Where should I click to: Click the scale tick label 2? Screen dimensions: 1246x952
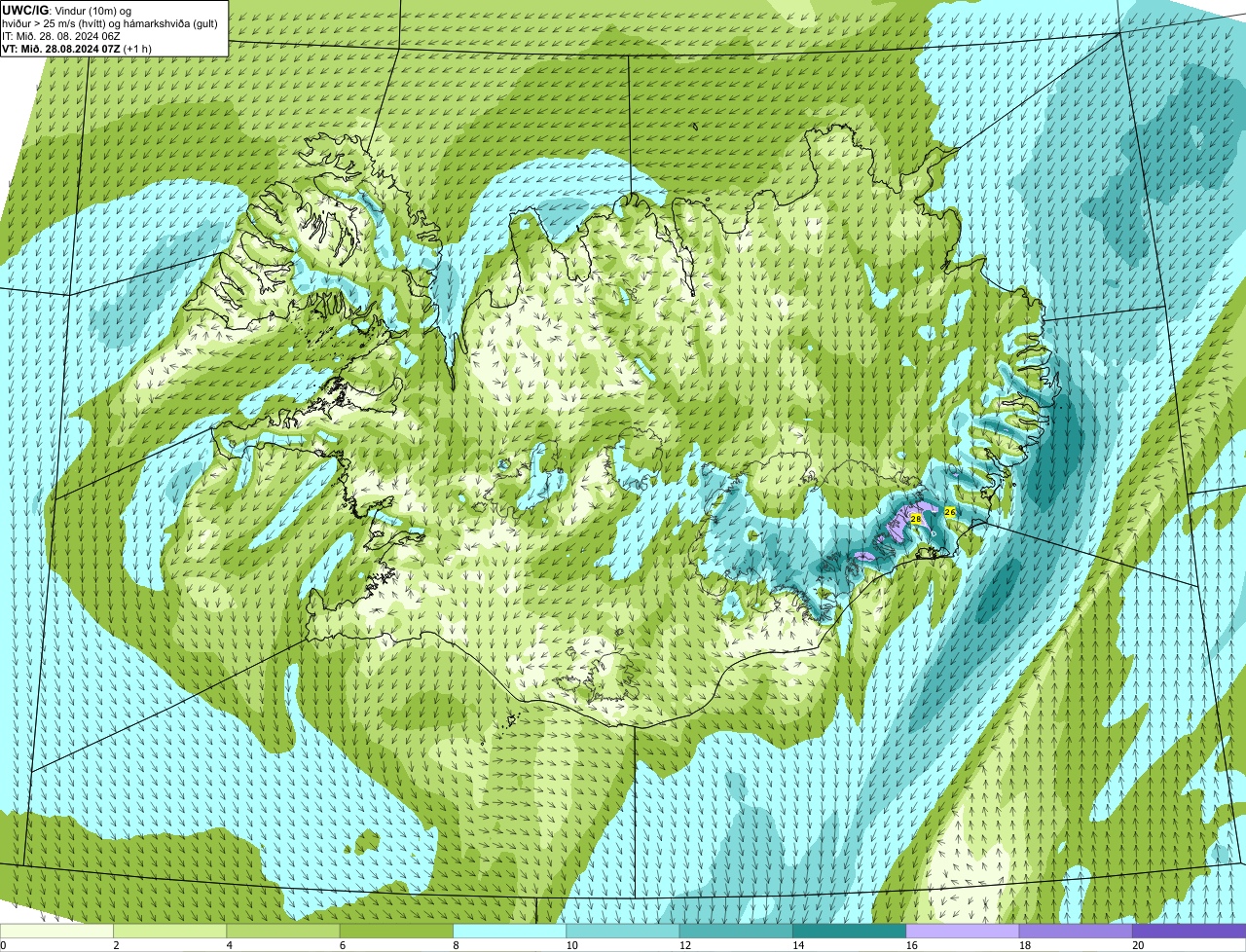(115, 945)
